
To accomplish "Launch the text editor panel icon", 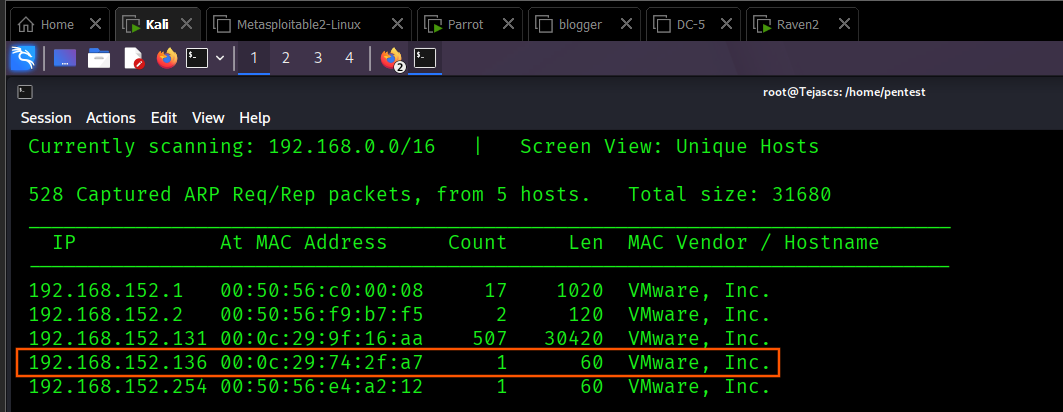I will (133, 59).
